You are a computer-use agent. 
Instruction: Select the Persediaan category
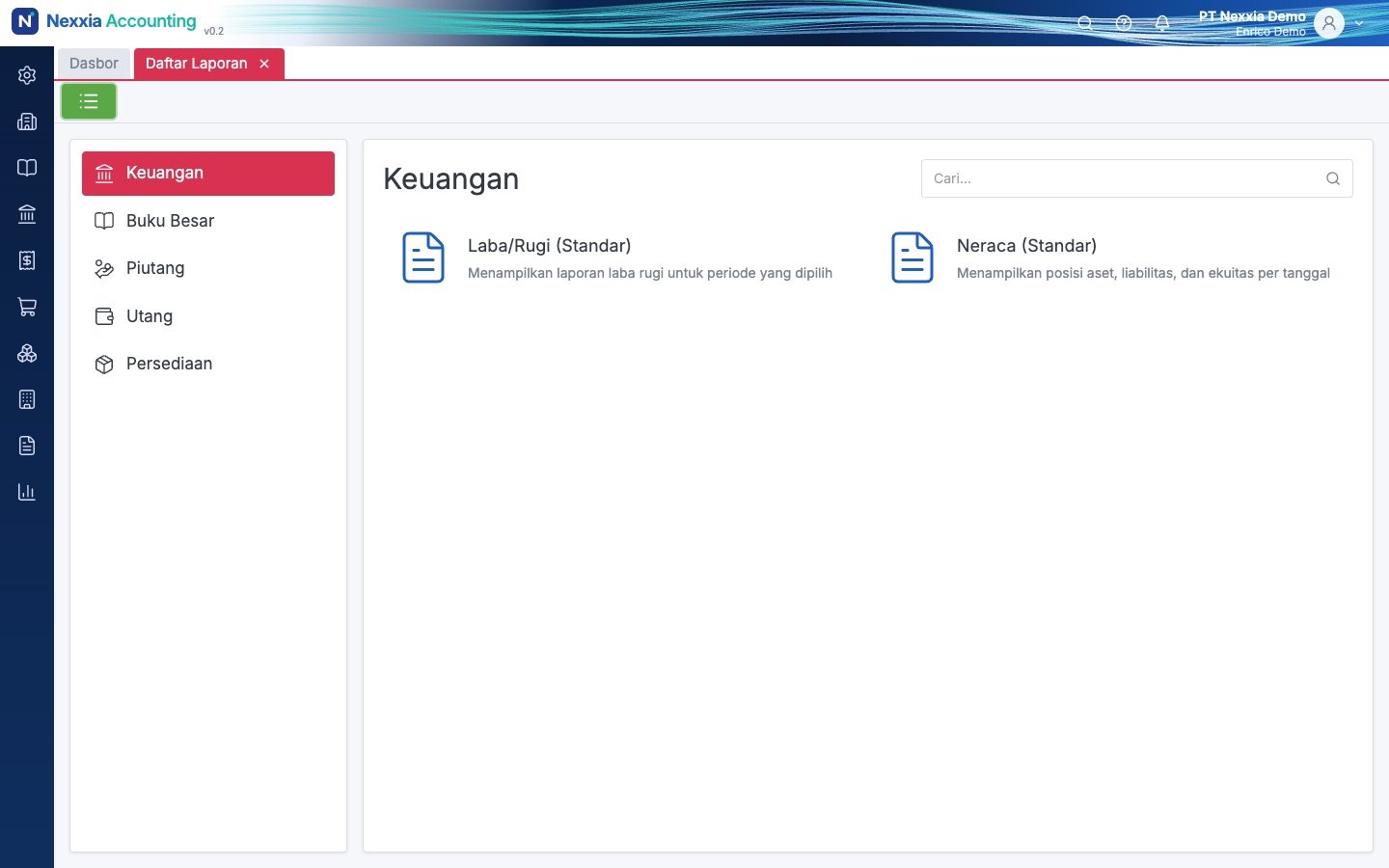[208, 364]
